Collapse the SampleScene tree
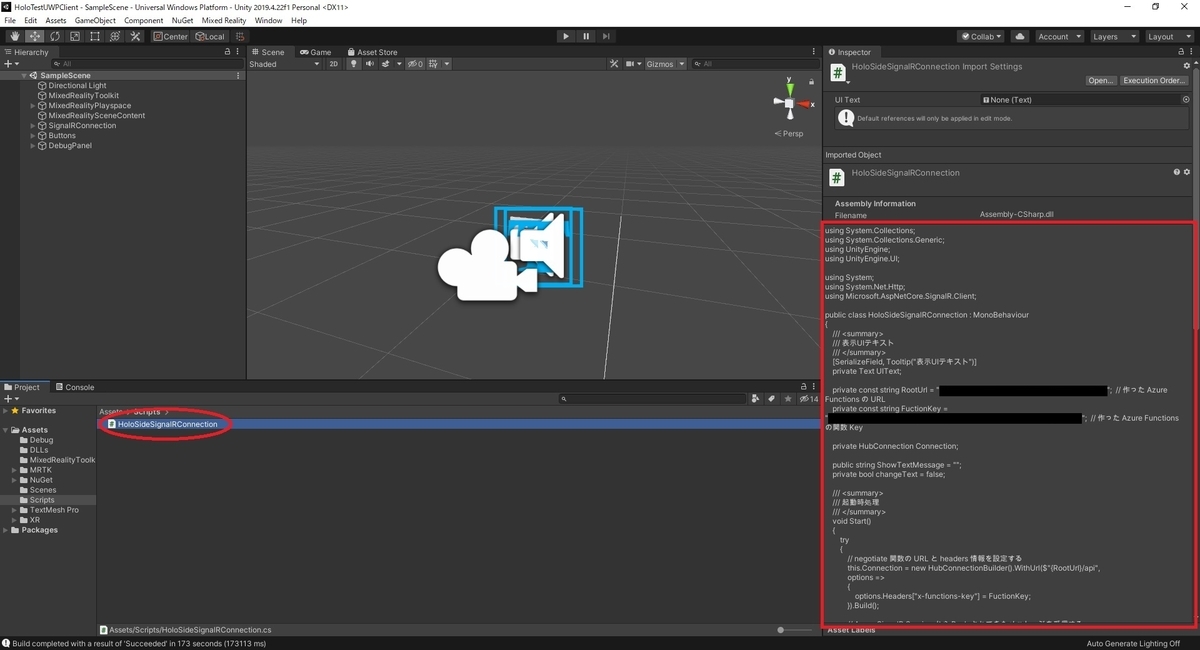The width and height of the screenshot is (1200, 650). pos(24,76)
